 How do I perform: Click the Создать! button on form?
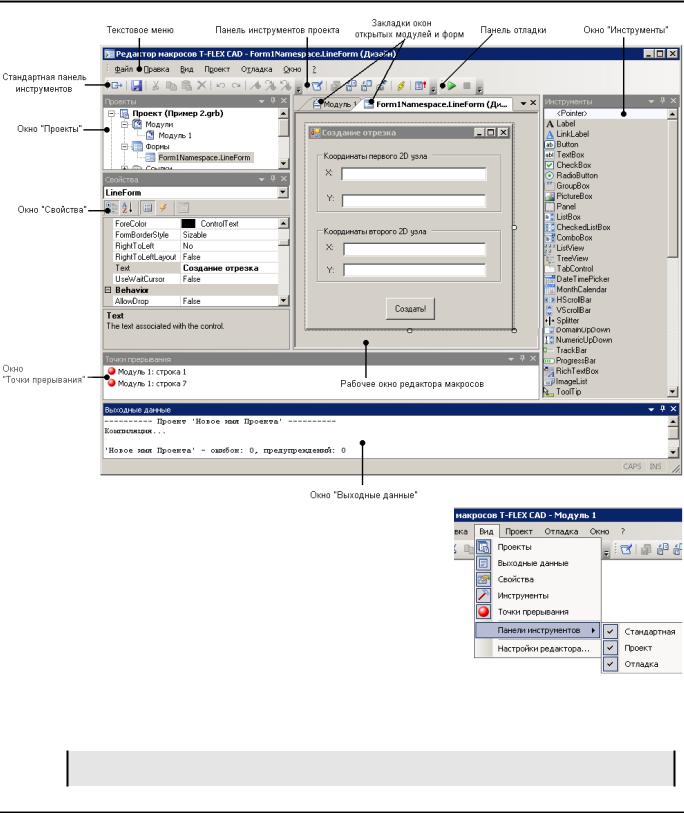[x=410, y=309]
